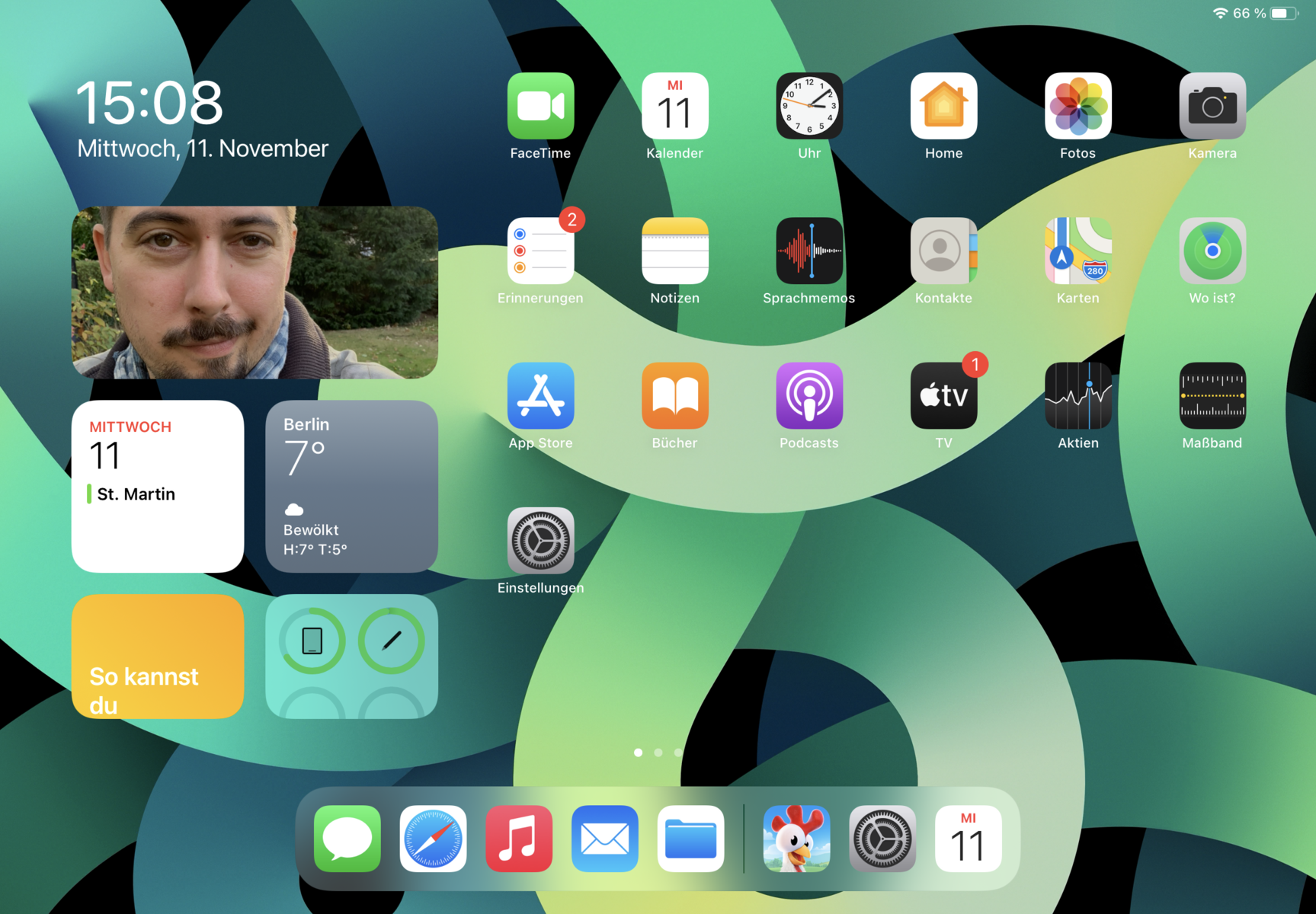
Task: Open the Berlin weather widget
Action: pyautogui.click(x=351, y=486)
